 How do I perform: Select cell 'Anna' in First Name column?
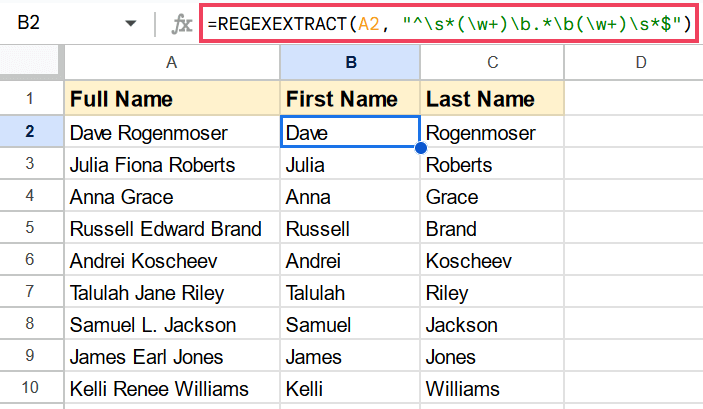pos(350,196)
